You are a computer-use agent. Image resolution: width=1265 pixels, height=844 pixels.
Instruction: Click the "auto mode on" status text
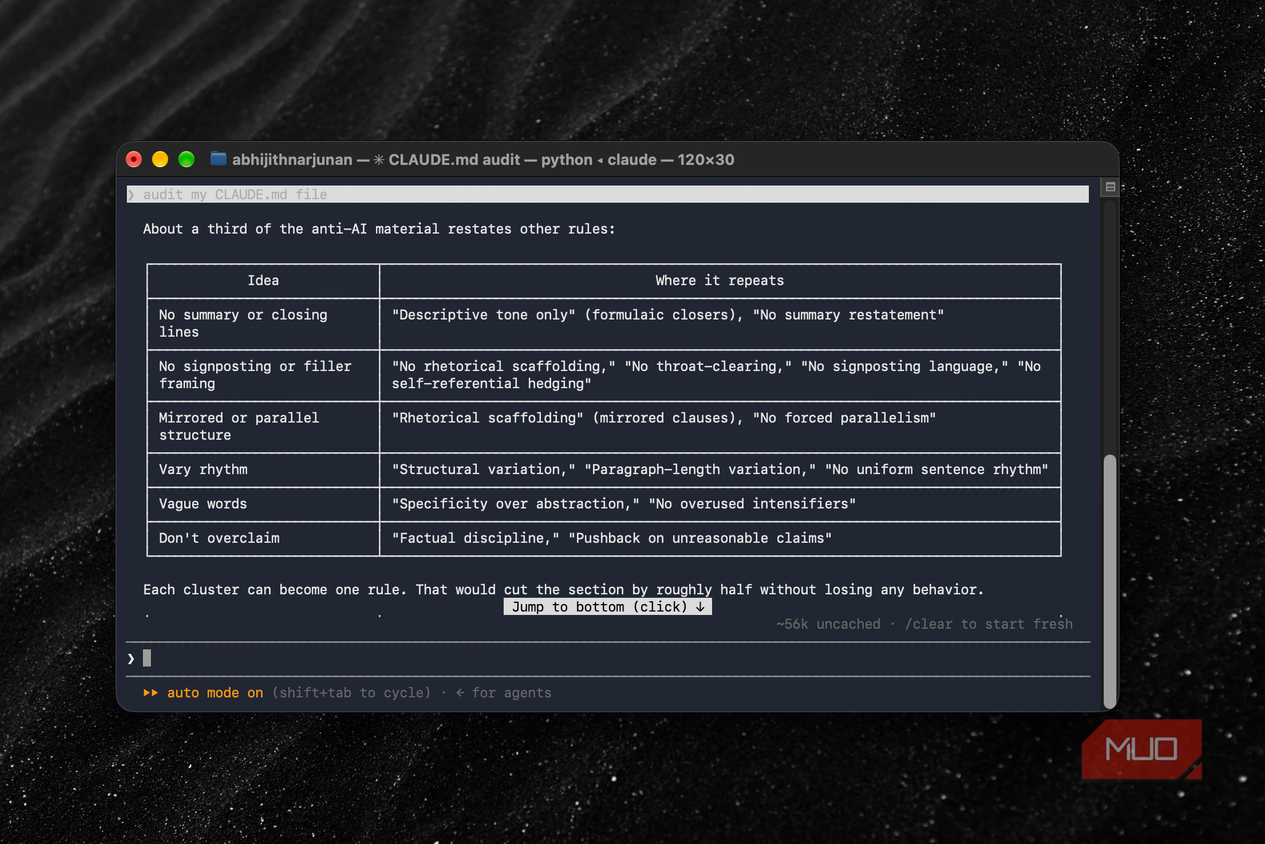coord(215,692)
